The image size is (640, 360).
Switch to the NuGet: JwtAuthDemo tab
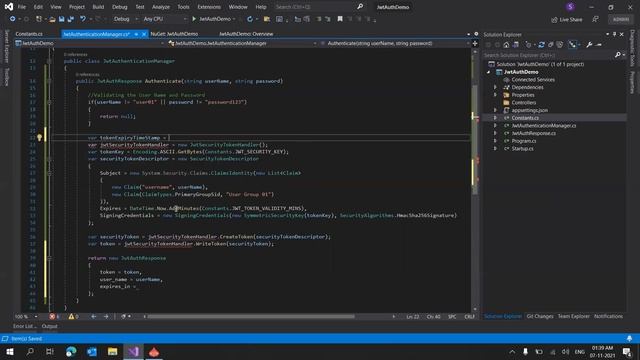pyautogui.click(x=174, y=34)
